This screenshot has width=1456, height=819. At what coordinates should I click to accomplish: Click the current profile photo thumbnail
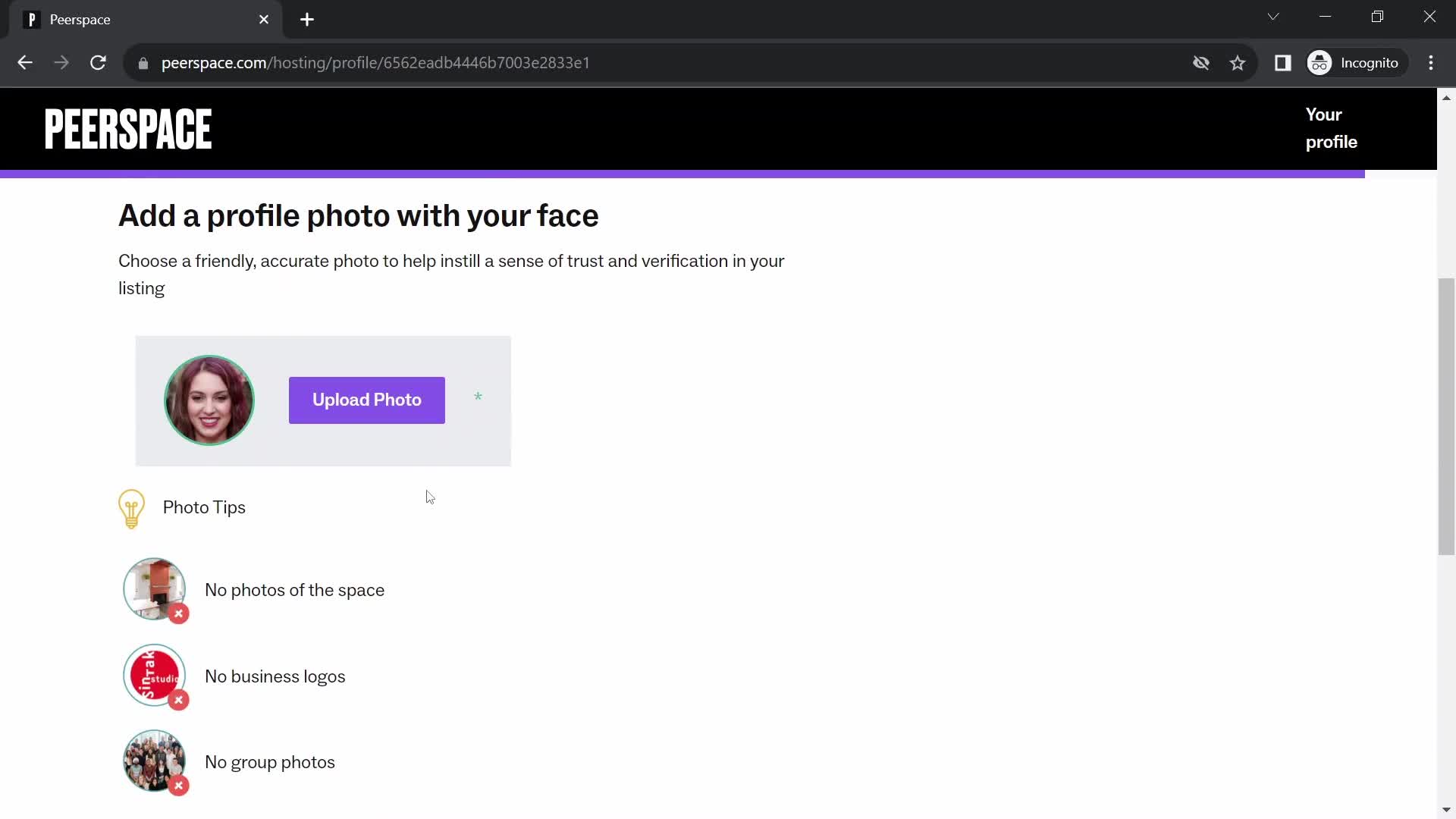209,400
